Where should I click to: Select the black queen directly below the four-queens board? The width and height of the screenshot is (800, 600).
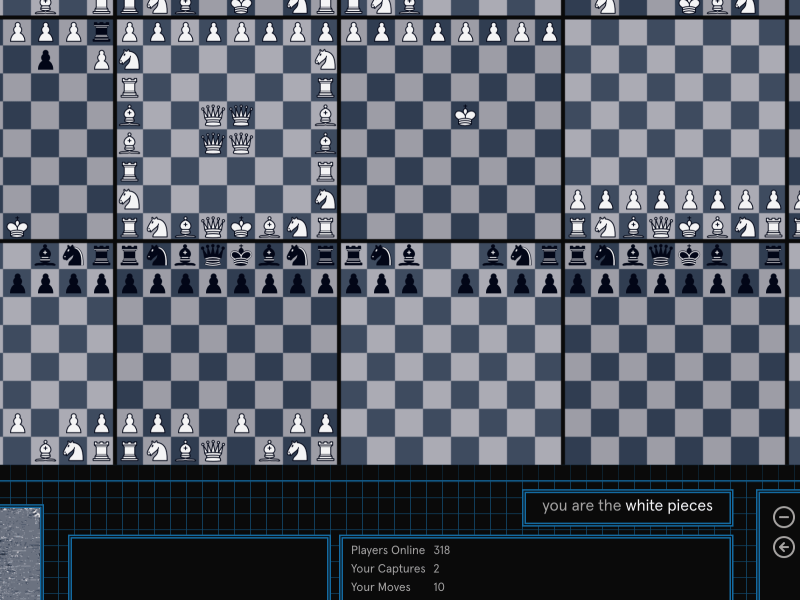tap(213, 256)
